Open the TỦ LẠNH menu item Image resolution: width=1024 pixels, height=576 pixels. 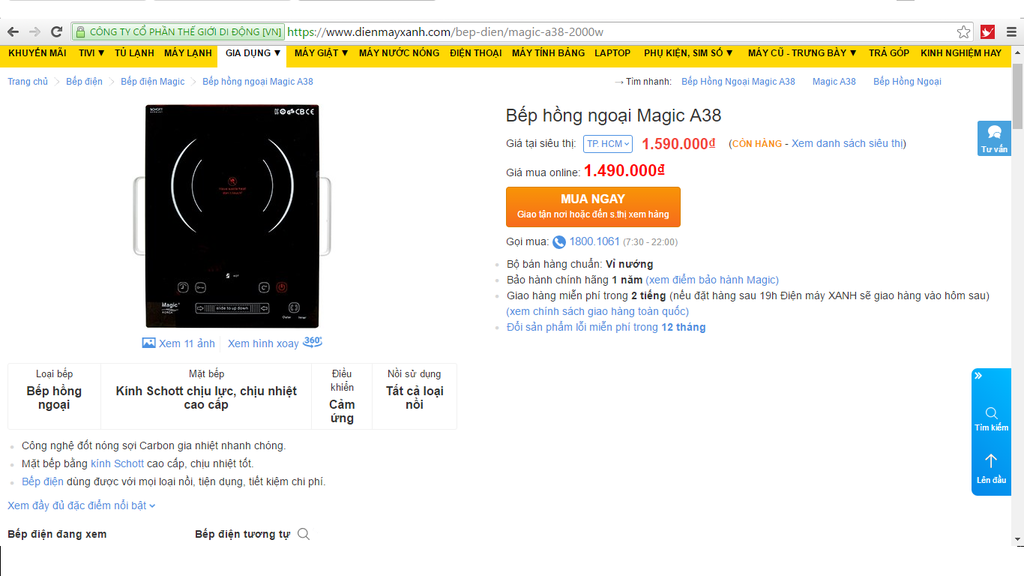coord(135,53)
